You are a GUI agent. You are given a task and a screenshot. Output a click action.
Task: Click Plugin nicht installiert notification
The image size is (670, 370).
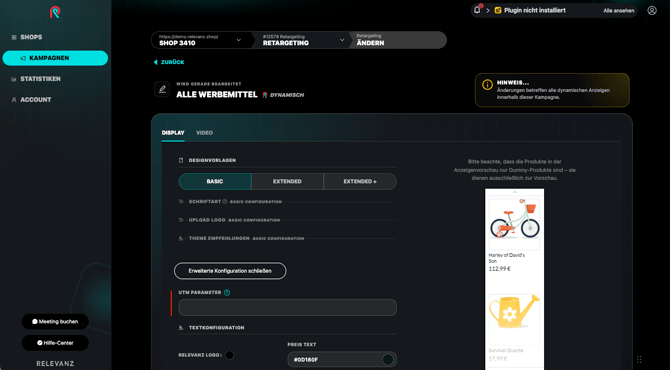pyautogui.click(x=535, y=10)
